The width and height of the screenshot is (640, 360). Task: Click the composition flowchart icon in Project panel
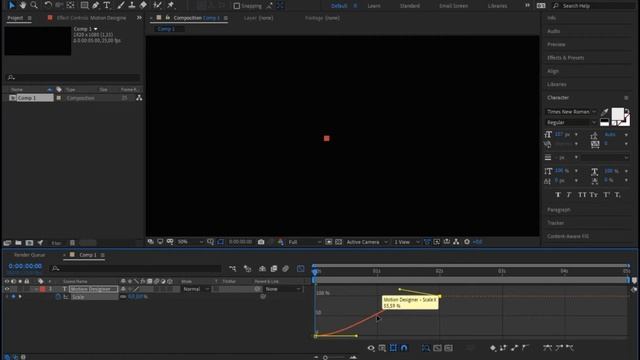pos(139,98)
